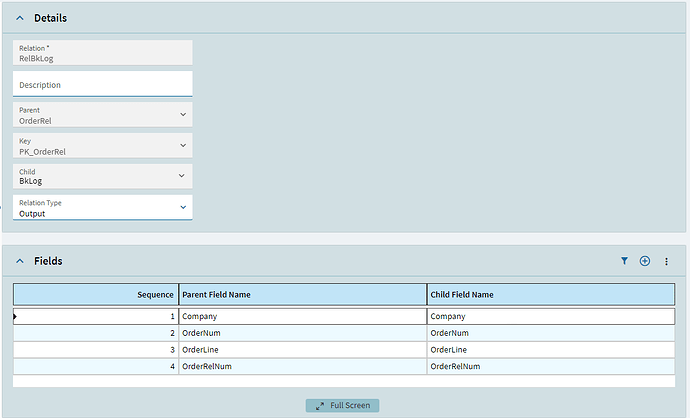Add a new field with plus icon
Image resolution: width=690 pixels, height=418 pixels.
pyautogui.click(x=645, y=261)
